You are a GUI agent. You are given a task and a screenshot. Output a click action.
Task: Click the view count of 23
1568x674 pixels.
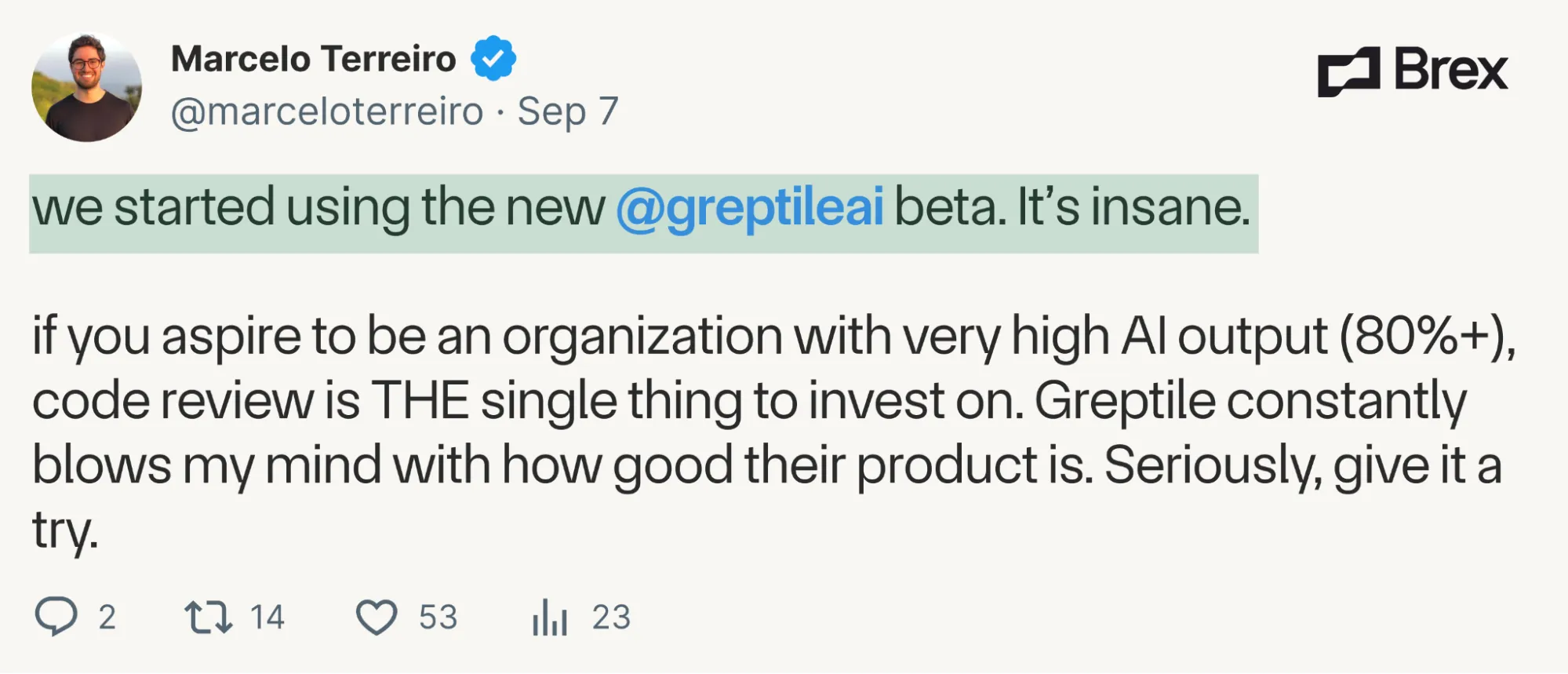pos(611,618)
